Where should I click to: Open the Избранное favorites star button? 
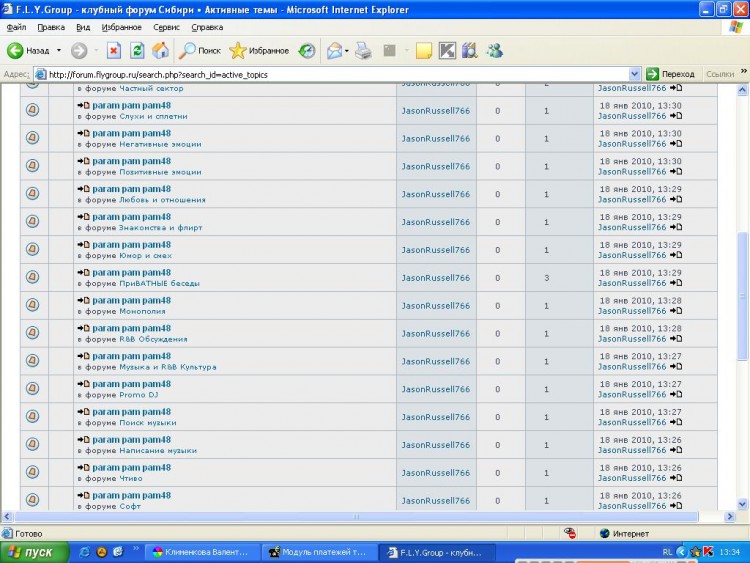(x=259, y=50)
